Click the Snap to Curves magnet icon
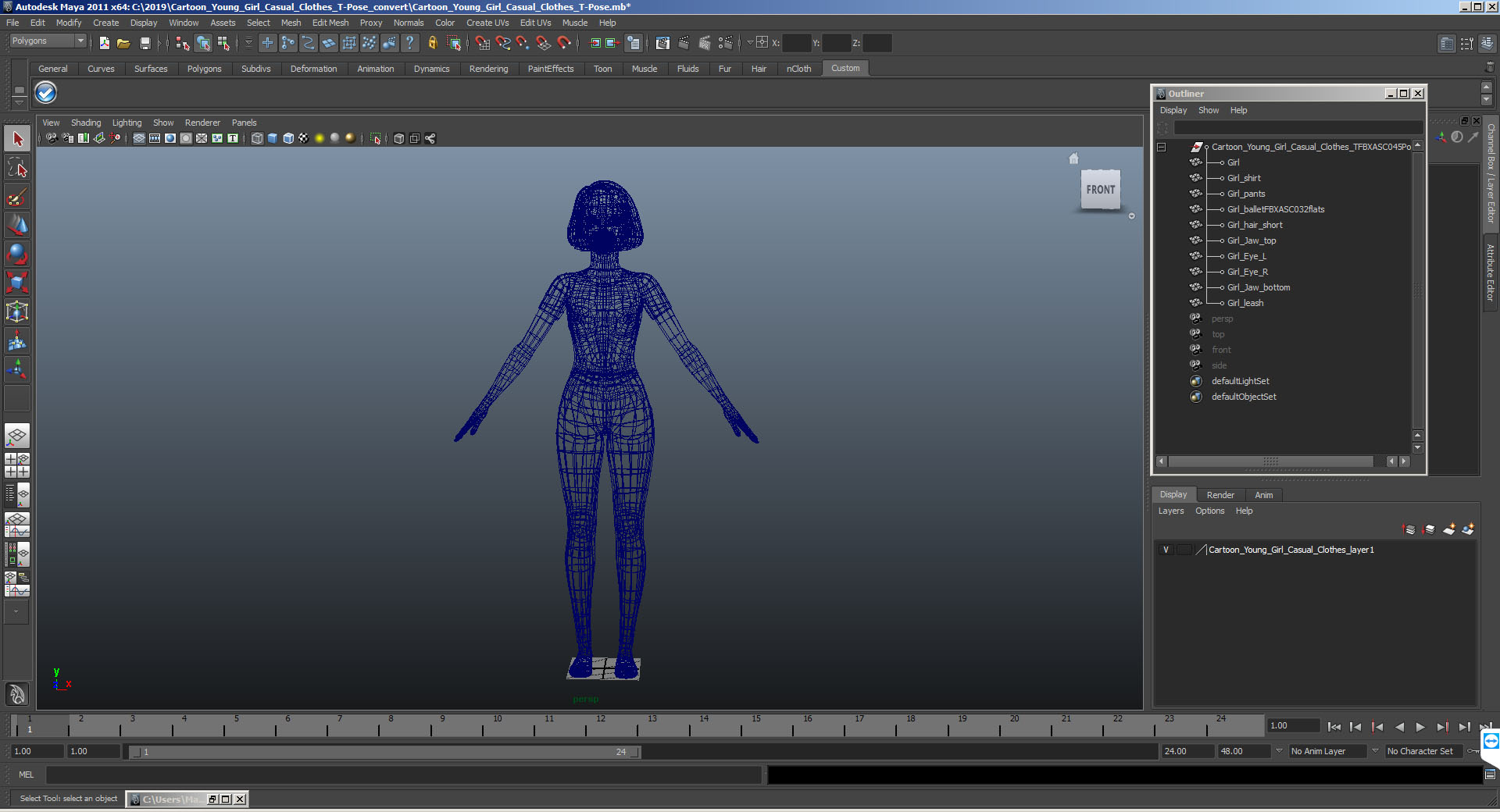This screenshot has height=812, width=1500. pos(503,43)
